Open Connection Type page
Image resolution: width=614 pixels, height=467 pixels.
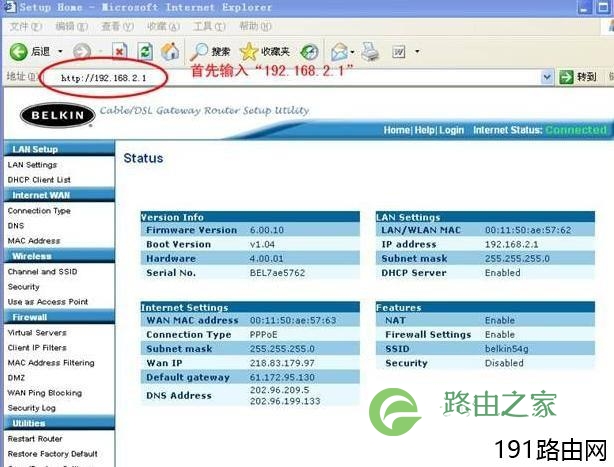tap(39, 211)
